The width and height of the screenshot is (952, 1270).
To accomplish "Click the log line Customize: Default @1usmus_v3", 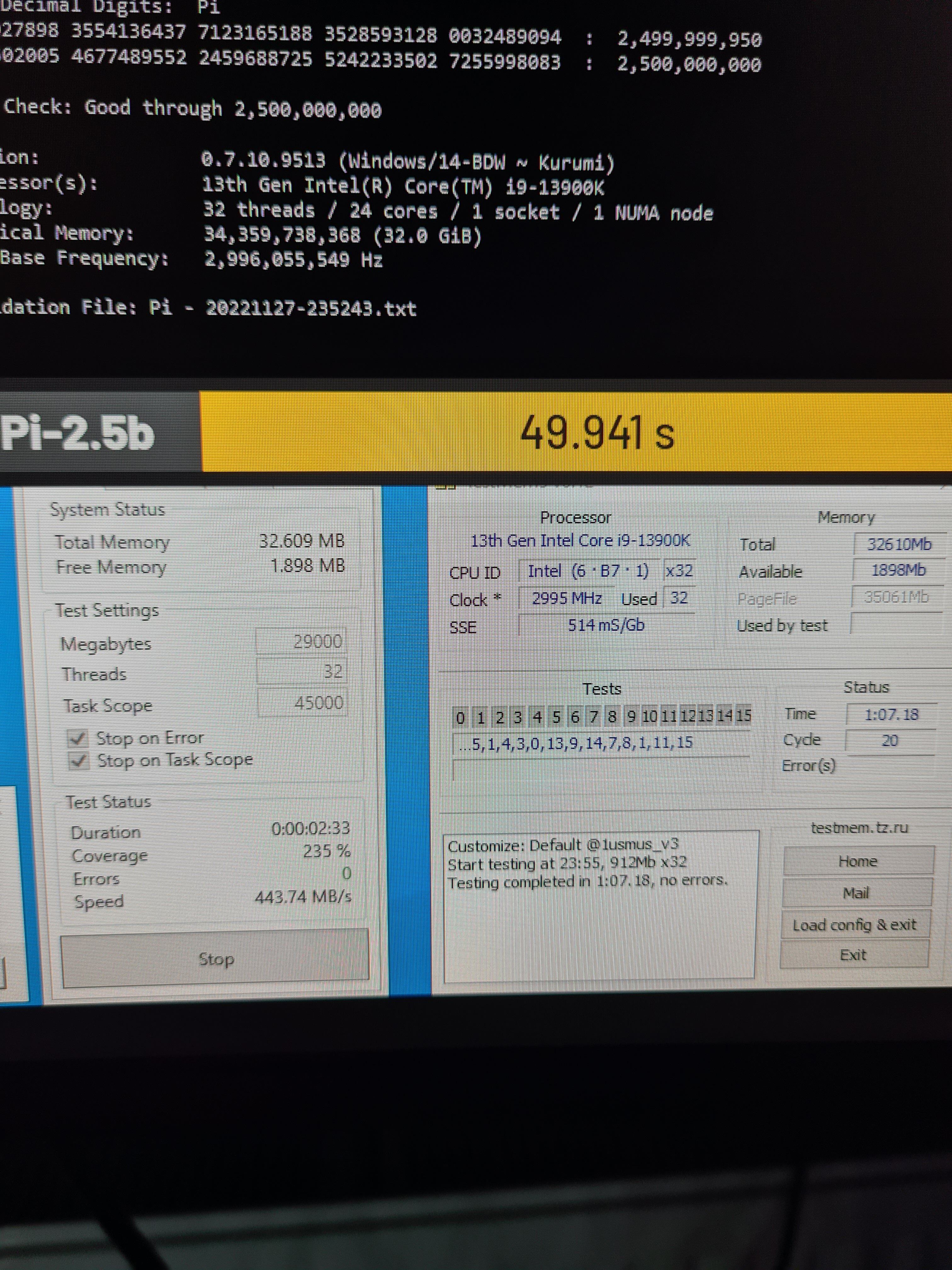I will [x=563, y=845].
